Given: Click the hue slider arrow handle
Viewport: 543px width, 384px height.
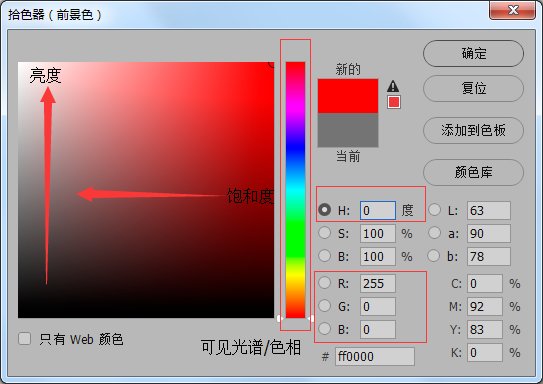Looking at the screenshot, I should pyautogui.click(x=280, y=318).
